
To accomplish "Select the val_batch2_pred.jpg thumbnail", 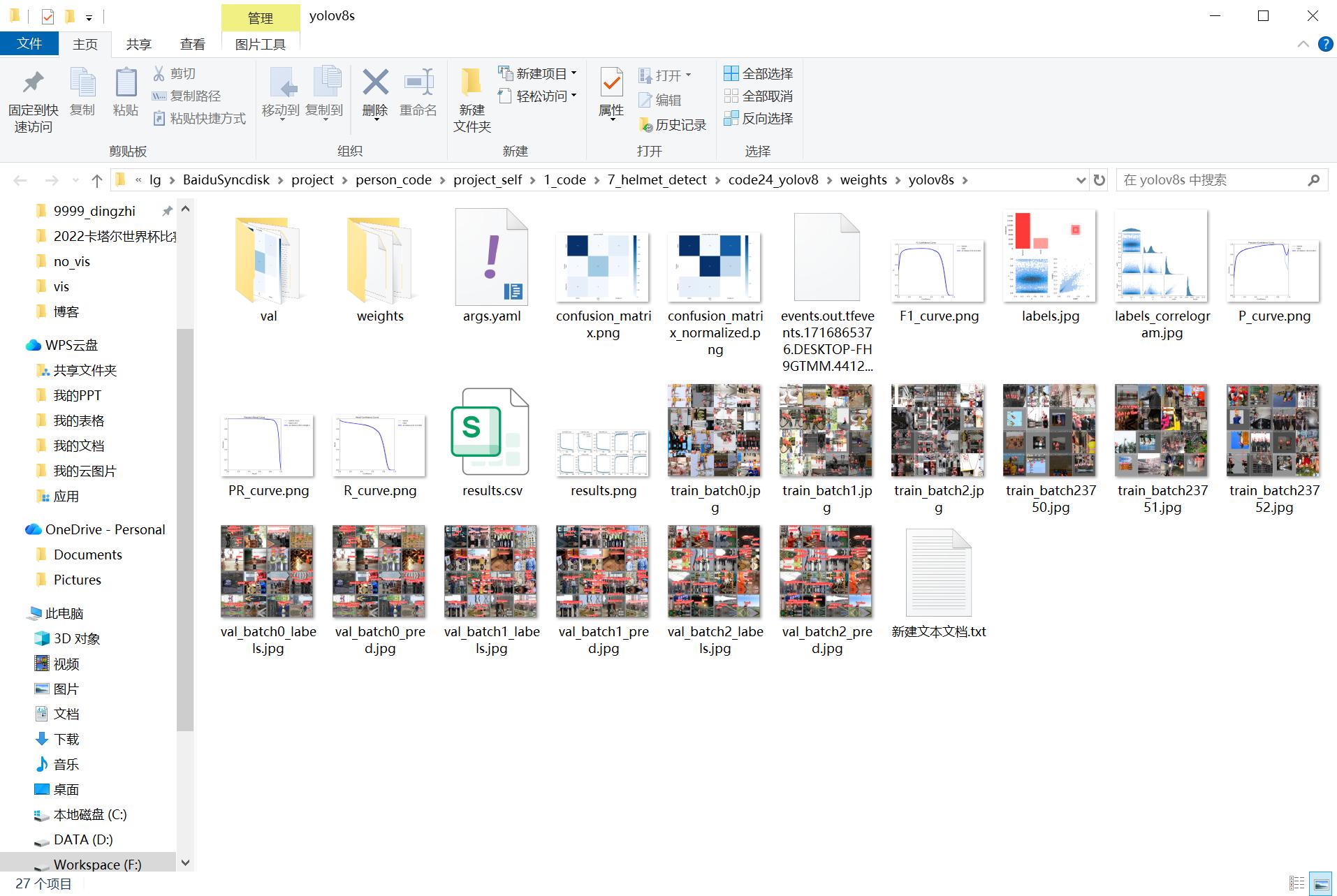I will click(826, 571).
